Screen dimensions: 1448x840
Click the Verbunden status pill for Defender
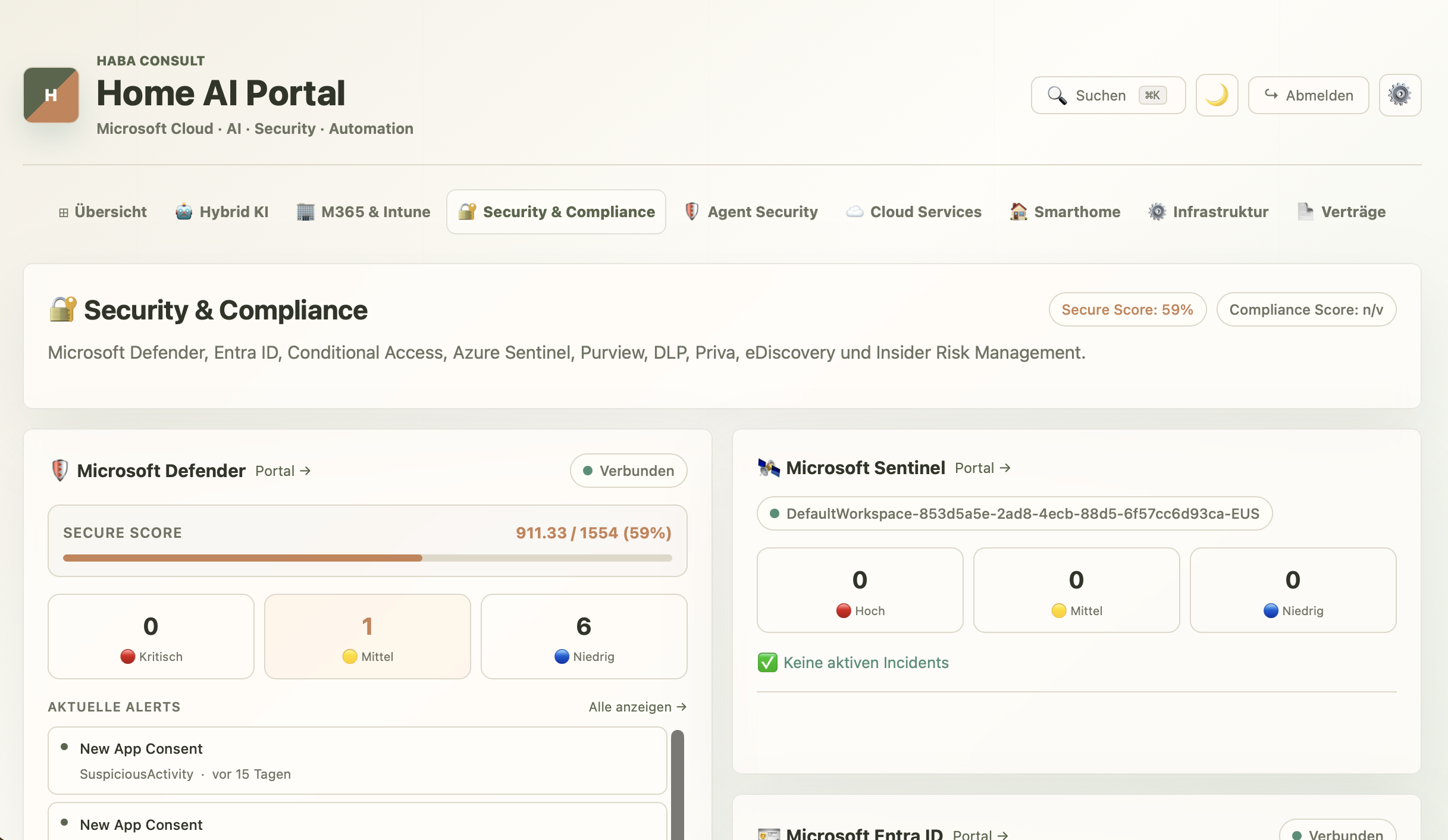coord(628,471)
